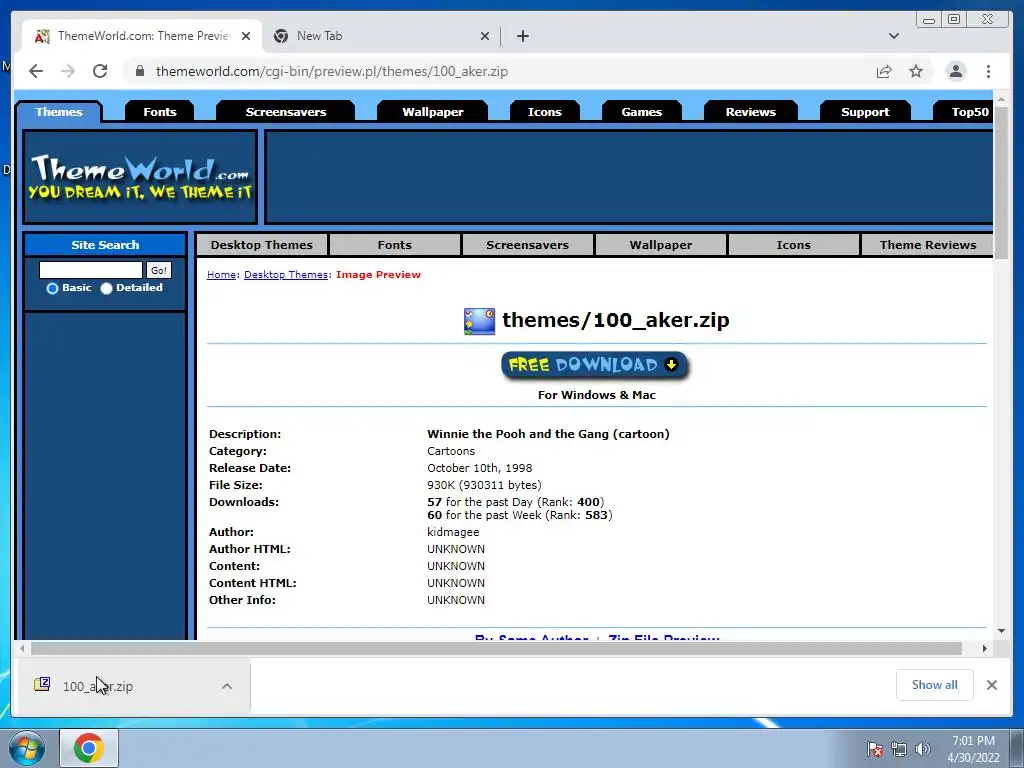Viewport: 1024px width, 768px height.
Task: Open Desktop Themes gray menu button
Action: tap(262, 245)
